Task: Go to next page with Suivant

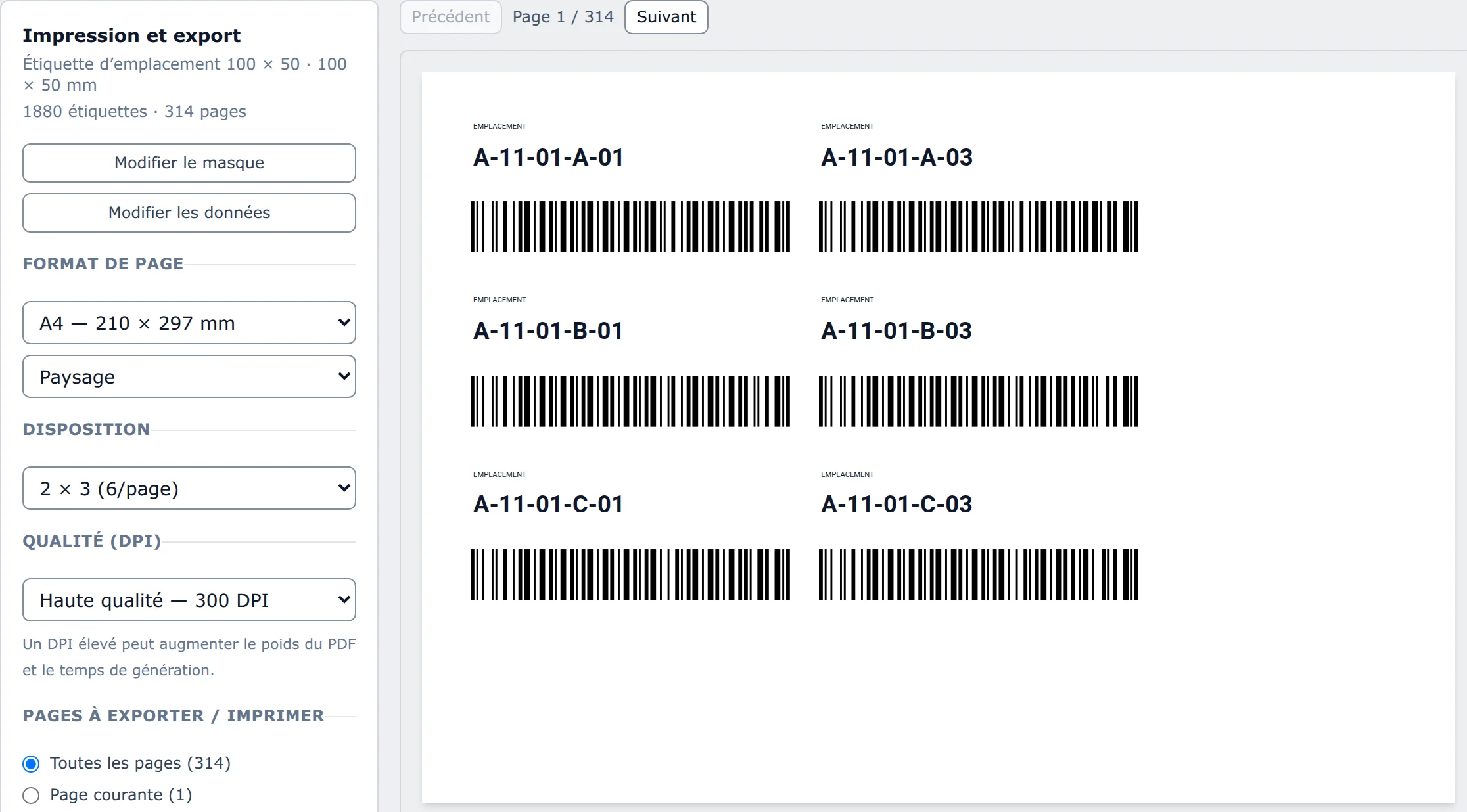Action: coord(666,17)
